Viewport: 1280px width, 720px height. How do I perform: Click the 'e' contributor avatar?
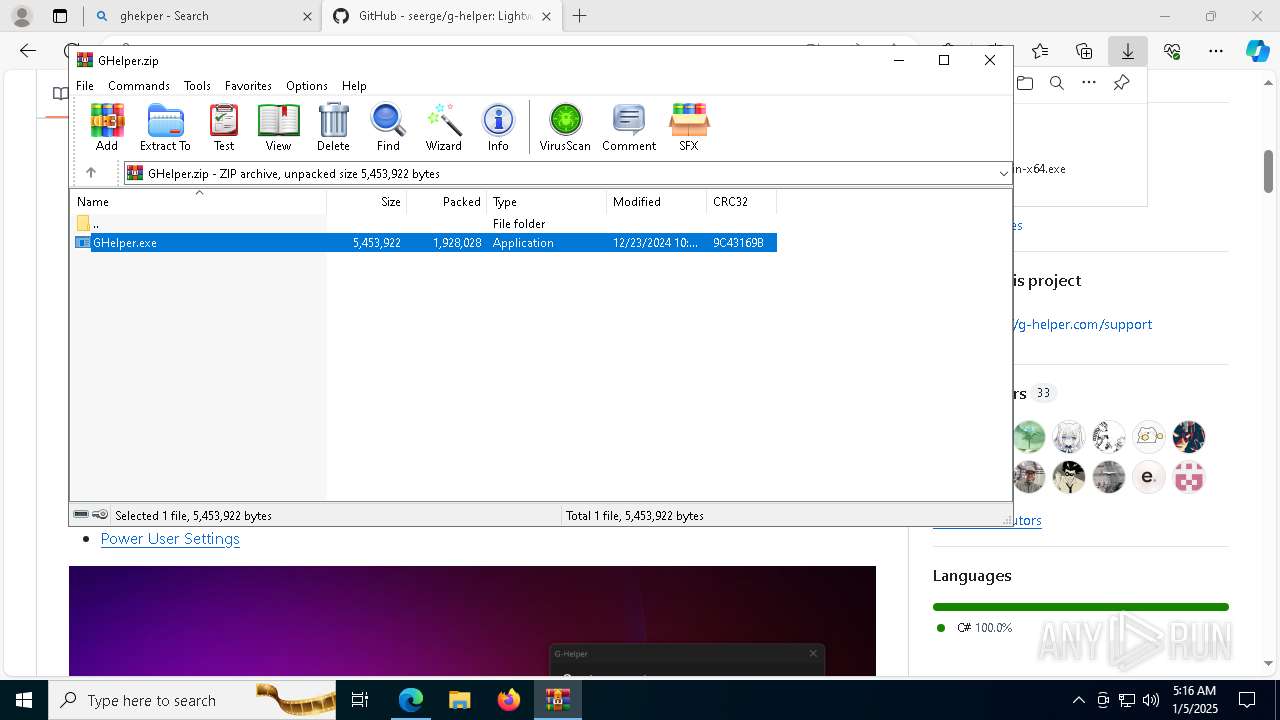click(1149, 477)
